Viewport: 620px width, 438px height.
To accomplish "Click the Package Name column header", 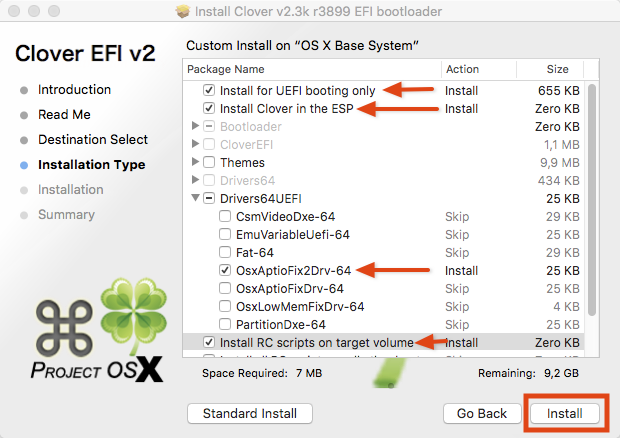I will (x=312, y=69).
